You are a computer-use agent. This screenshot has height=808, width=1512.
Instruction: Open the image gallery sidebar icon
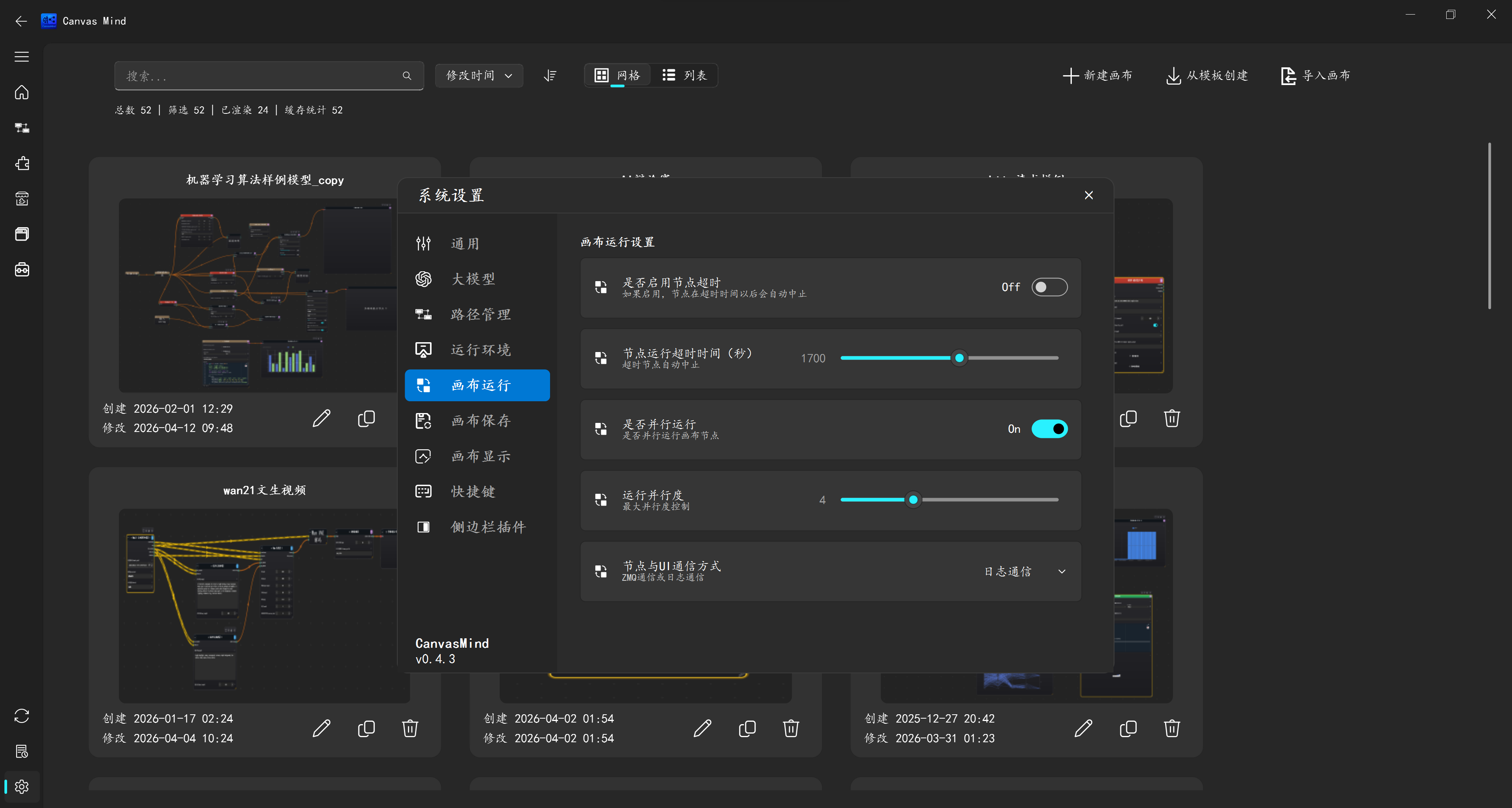[22, 234]
